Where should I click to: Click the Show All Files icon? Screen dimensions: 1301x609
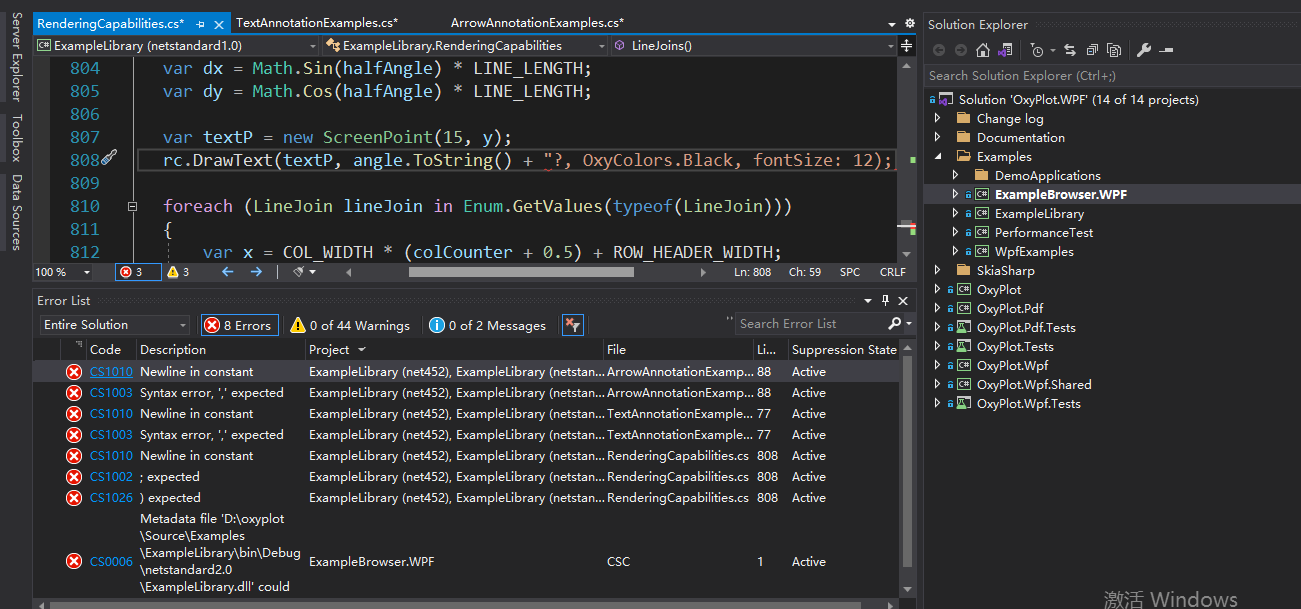click(1114, 50)
